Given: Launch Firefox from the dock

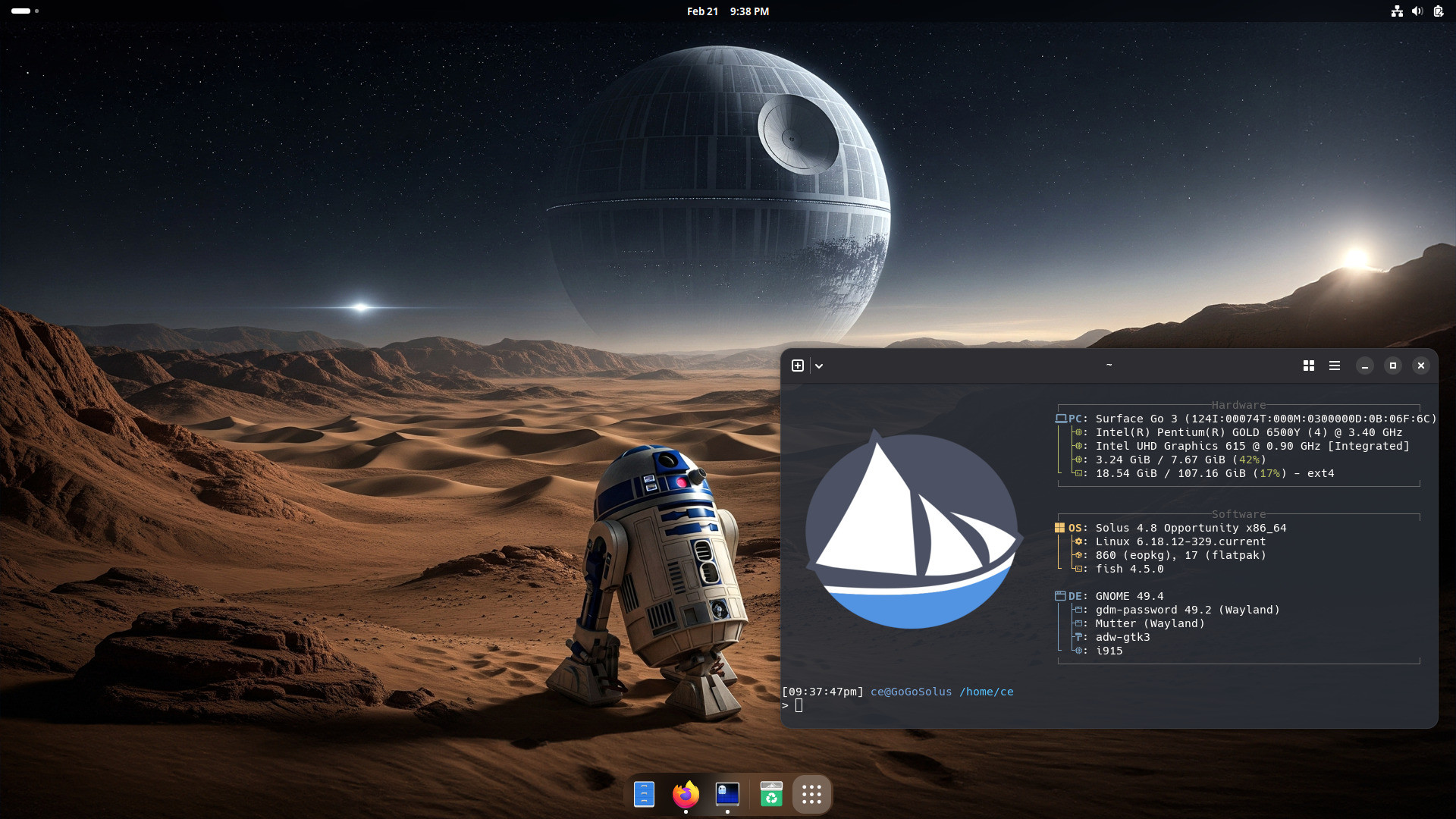Looking at the screenshot, I should pyautogui.click(x=686, y=794).
